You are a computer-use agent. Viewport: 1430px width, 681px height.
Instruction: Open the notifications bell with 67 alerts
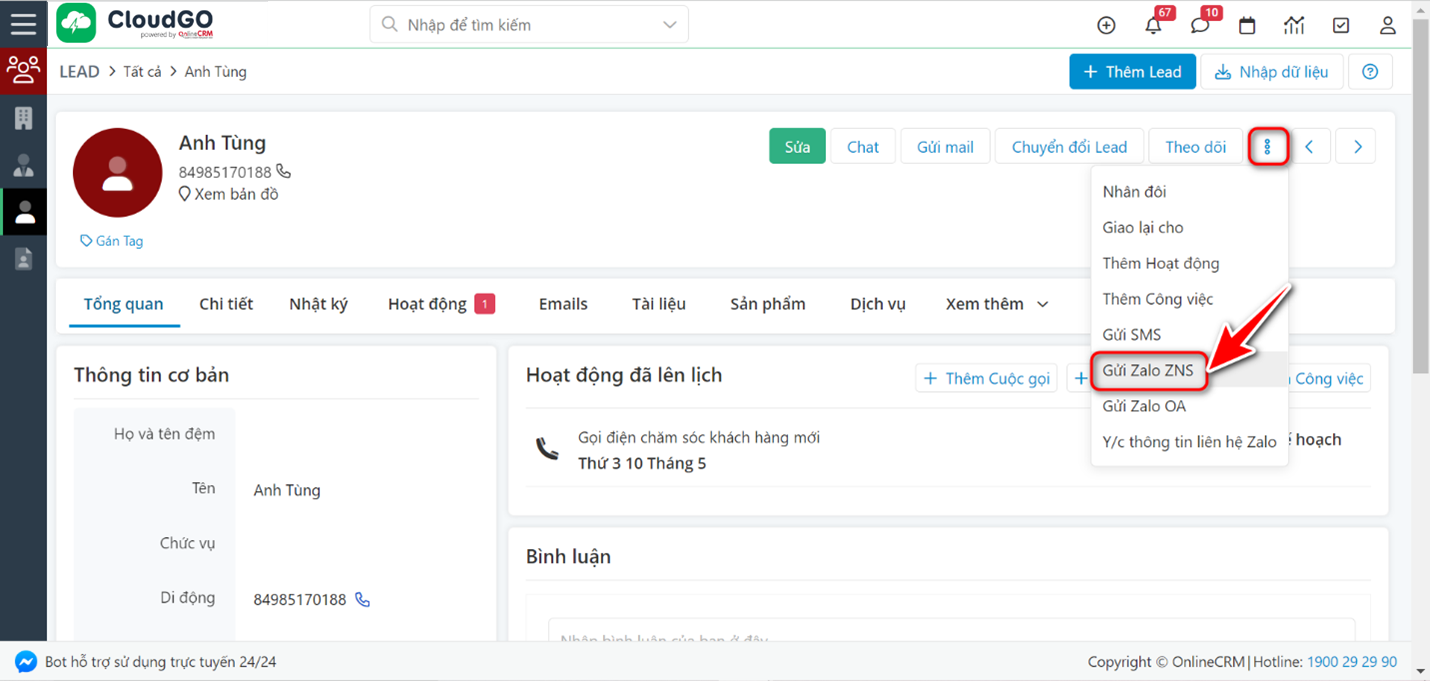pos(1153,25)
